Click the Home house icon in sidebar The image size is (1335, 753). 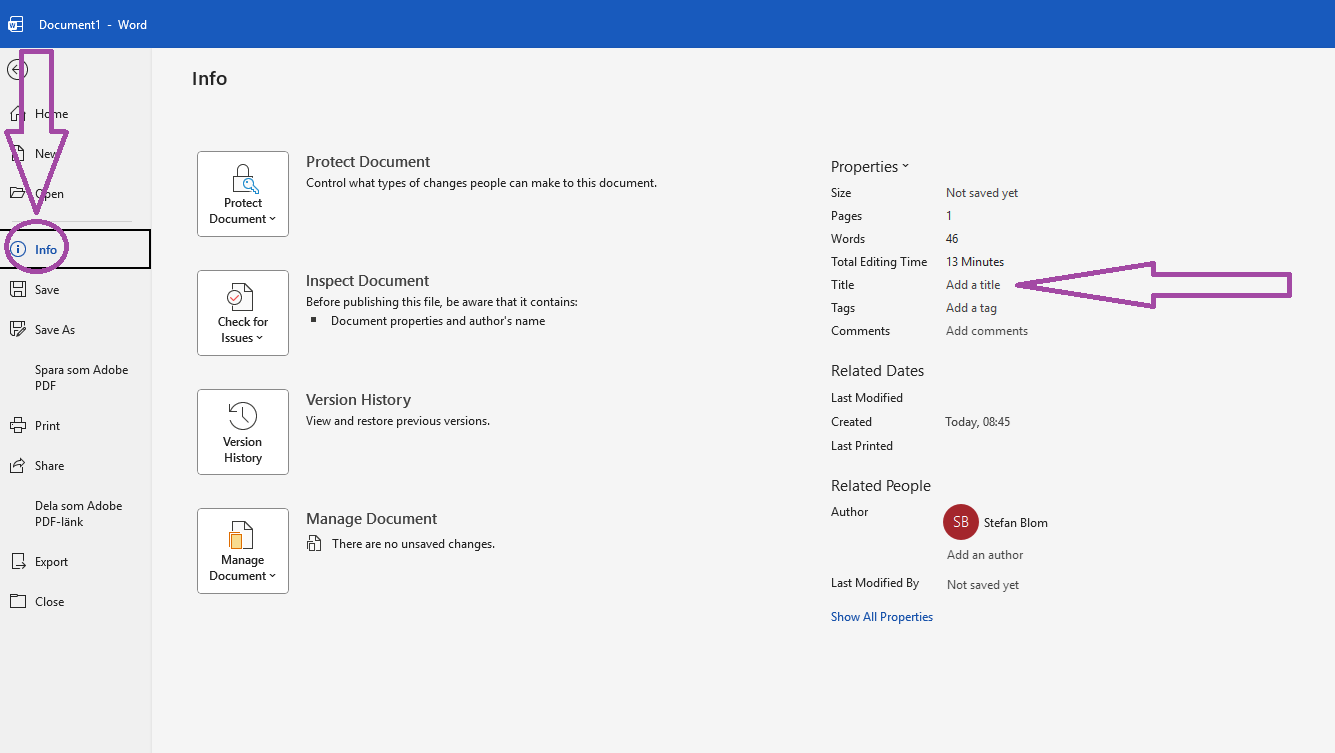(17, 113)
